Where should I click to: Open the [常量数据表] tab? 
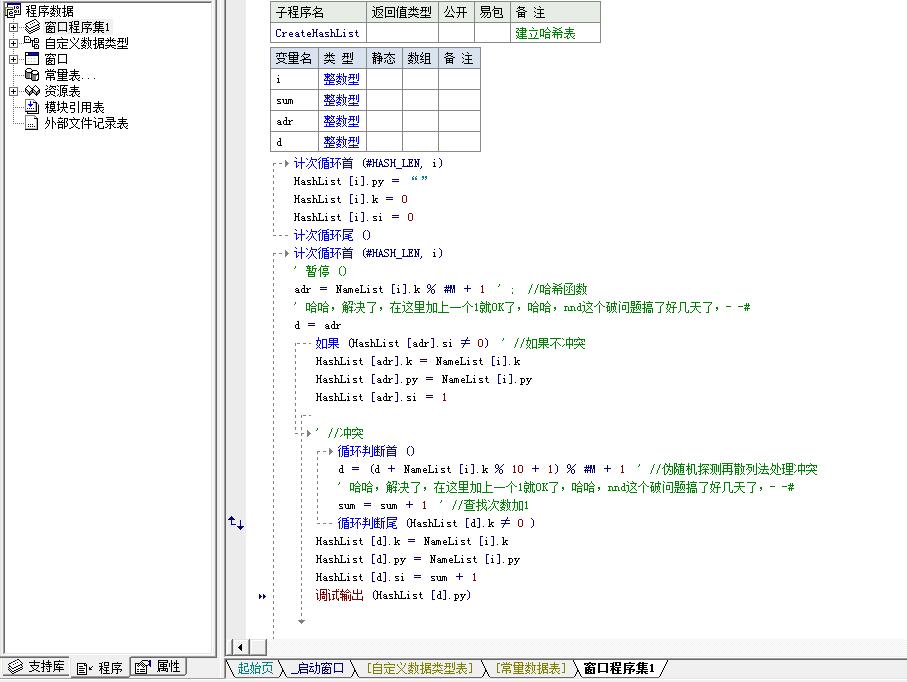click(530, 668)
